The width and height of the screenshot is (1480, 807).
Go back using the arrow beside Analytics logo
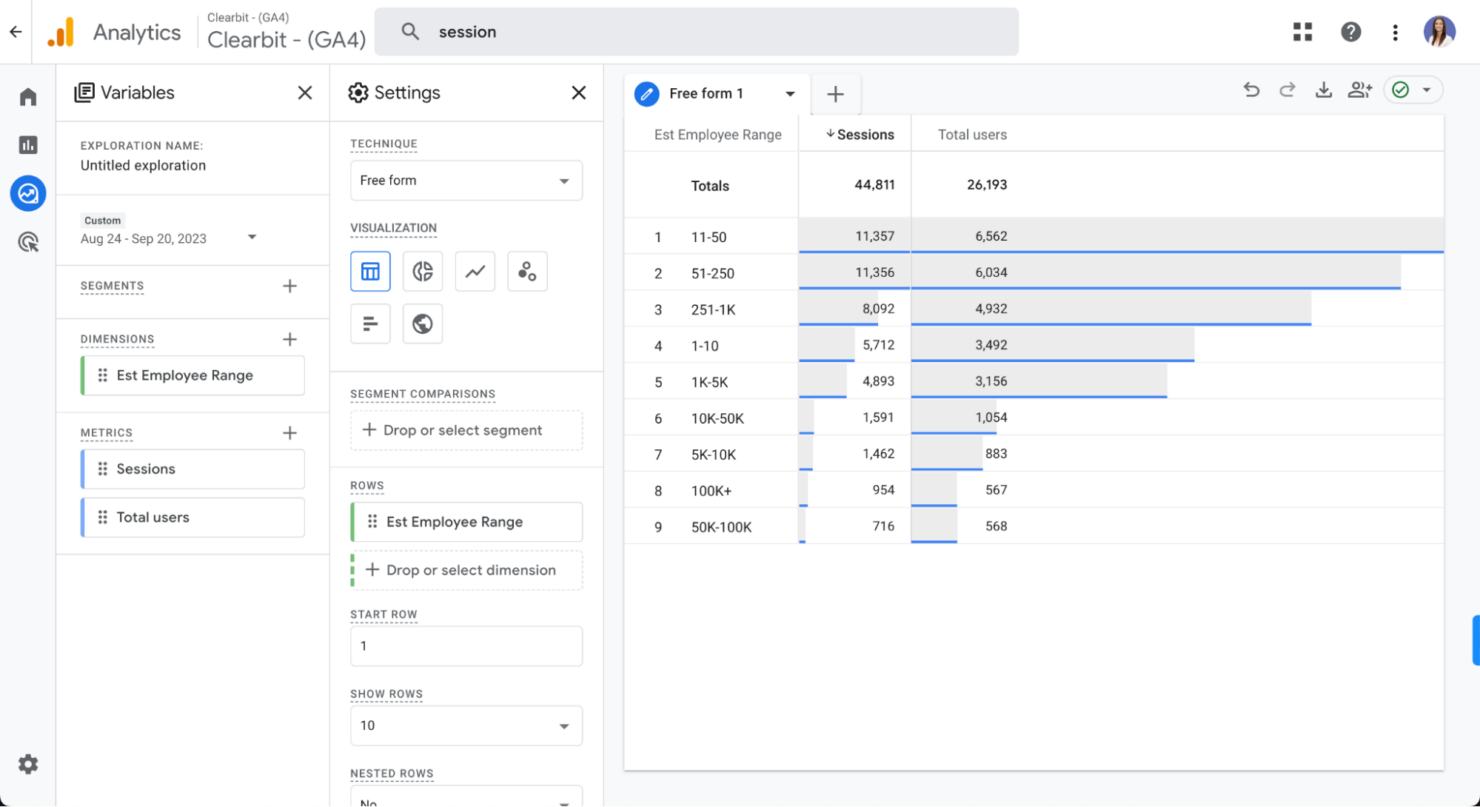pyautogui.click(x=15, y=32)
